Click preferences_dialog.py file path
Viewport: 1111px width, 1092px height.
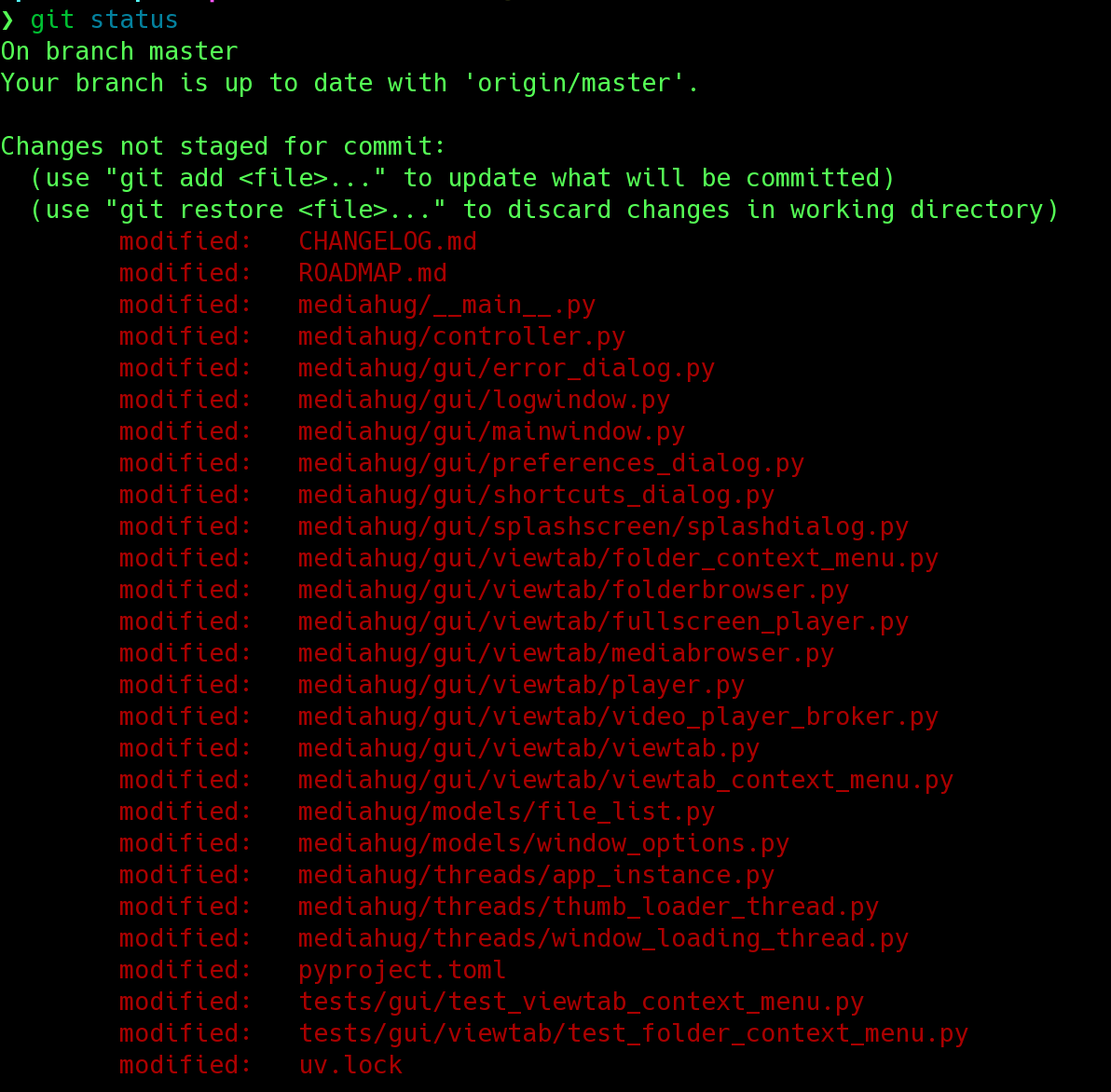click(551, 464)
